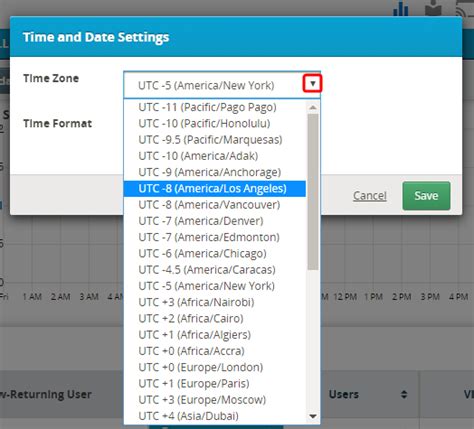Pick UTC +1 (Africa/Algiers)

tap(215, 335)
